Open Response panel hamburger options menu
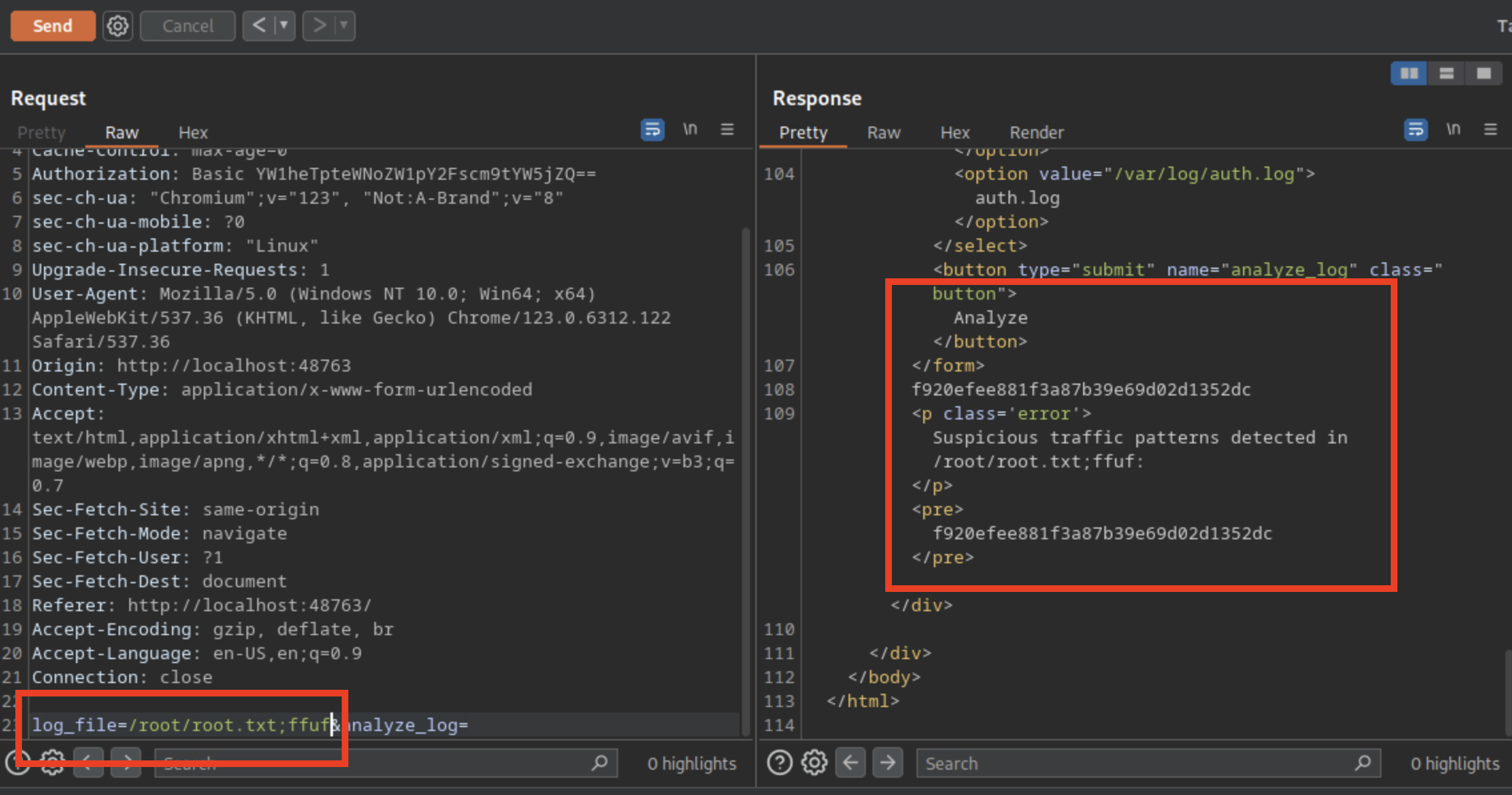The image size is (1512, 795). [x=1491, y=129]
